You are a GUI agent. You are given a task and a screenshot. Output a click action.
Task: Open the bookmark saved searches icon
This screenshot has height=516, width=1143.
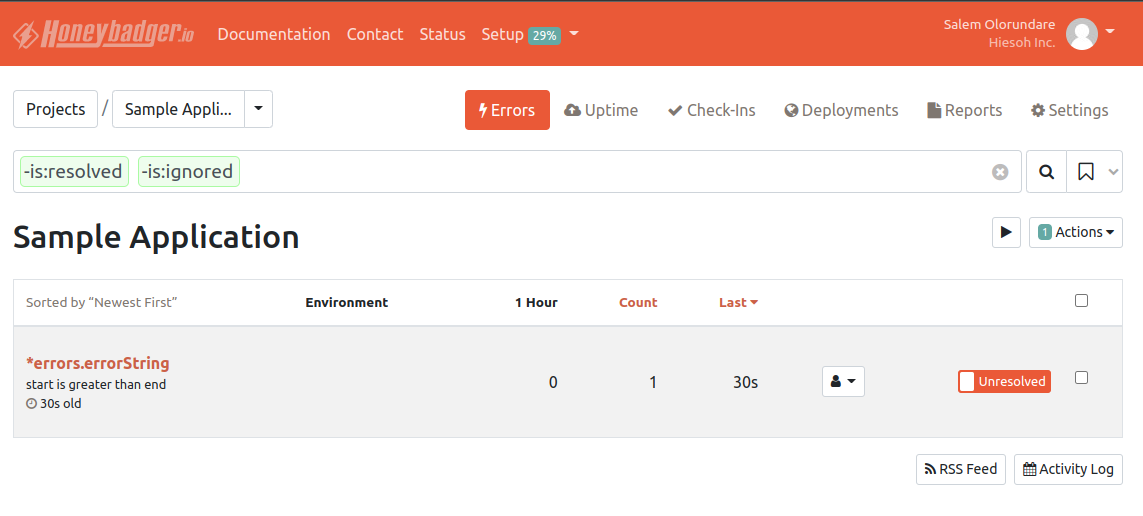(x=1086, y=172)
